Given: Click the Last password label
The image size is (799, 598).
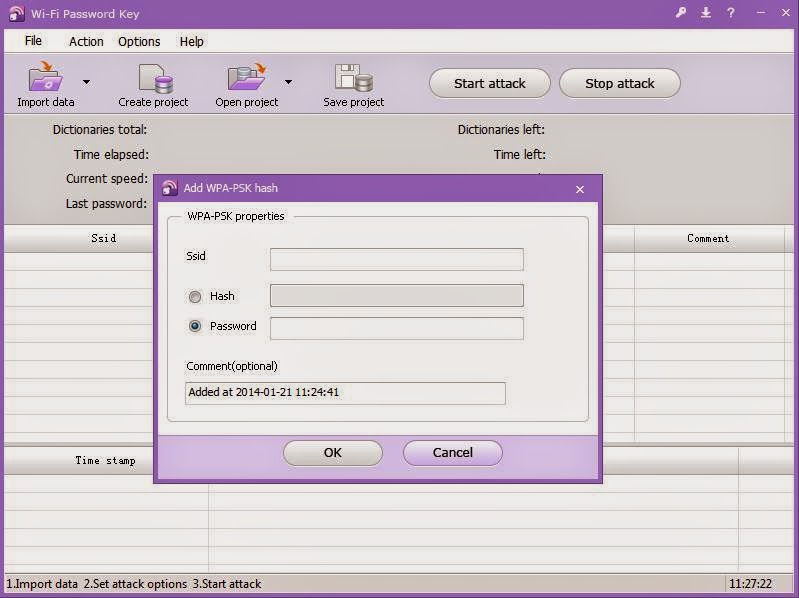Looking at the screenshot, I should 106,204.
